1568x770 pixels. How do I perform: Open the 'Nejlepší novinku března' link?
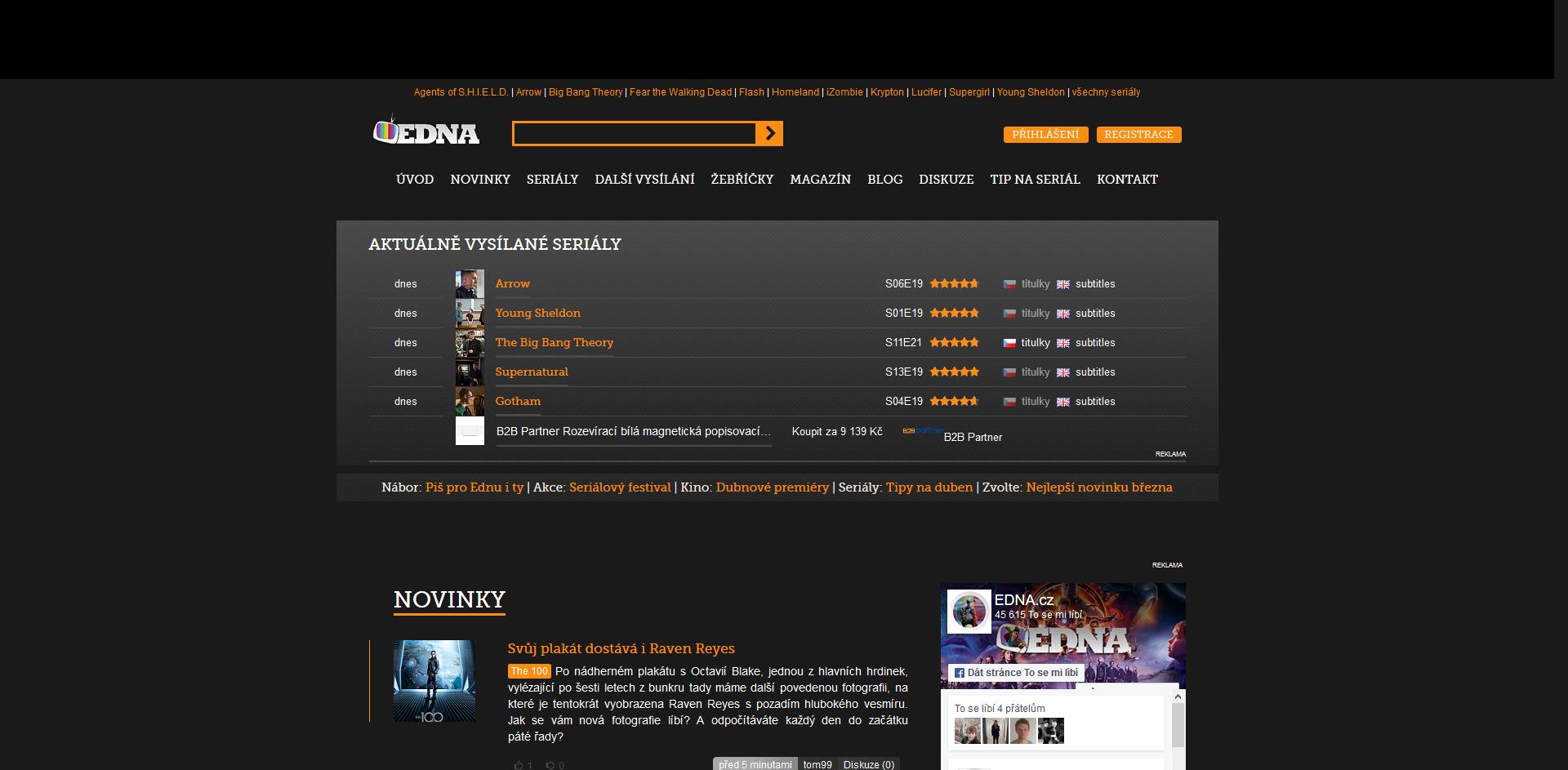pos(1099,487)
